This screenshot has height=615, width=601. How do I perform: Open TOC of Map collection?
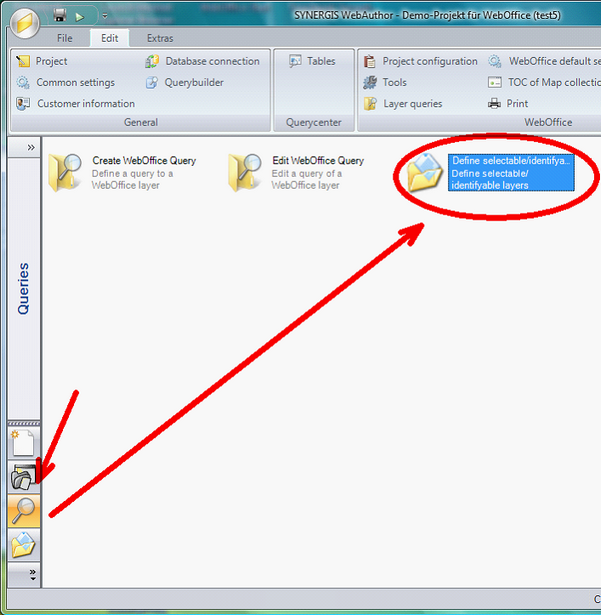coord(554,82)
